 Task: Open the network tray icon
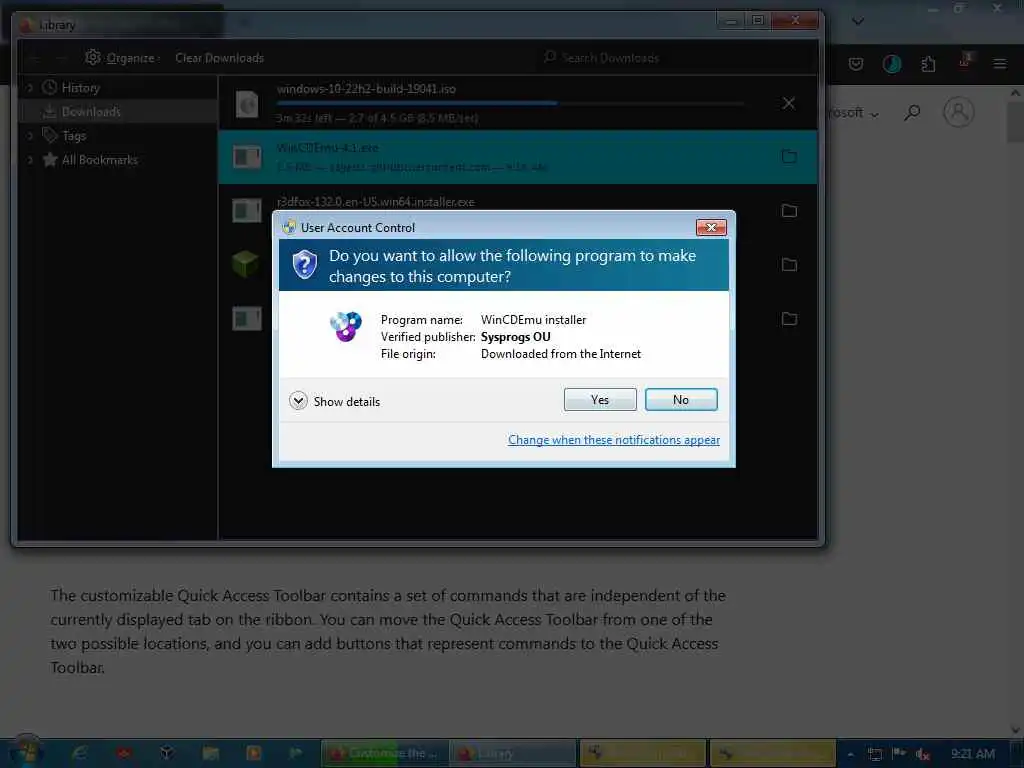(875, 754)
